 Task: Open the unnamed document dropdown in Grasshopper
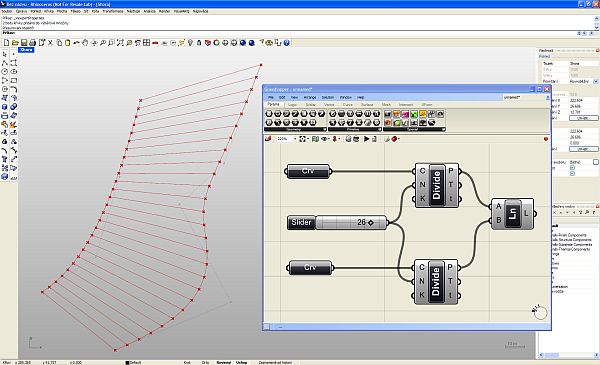tap(527, 98)
